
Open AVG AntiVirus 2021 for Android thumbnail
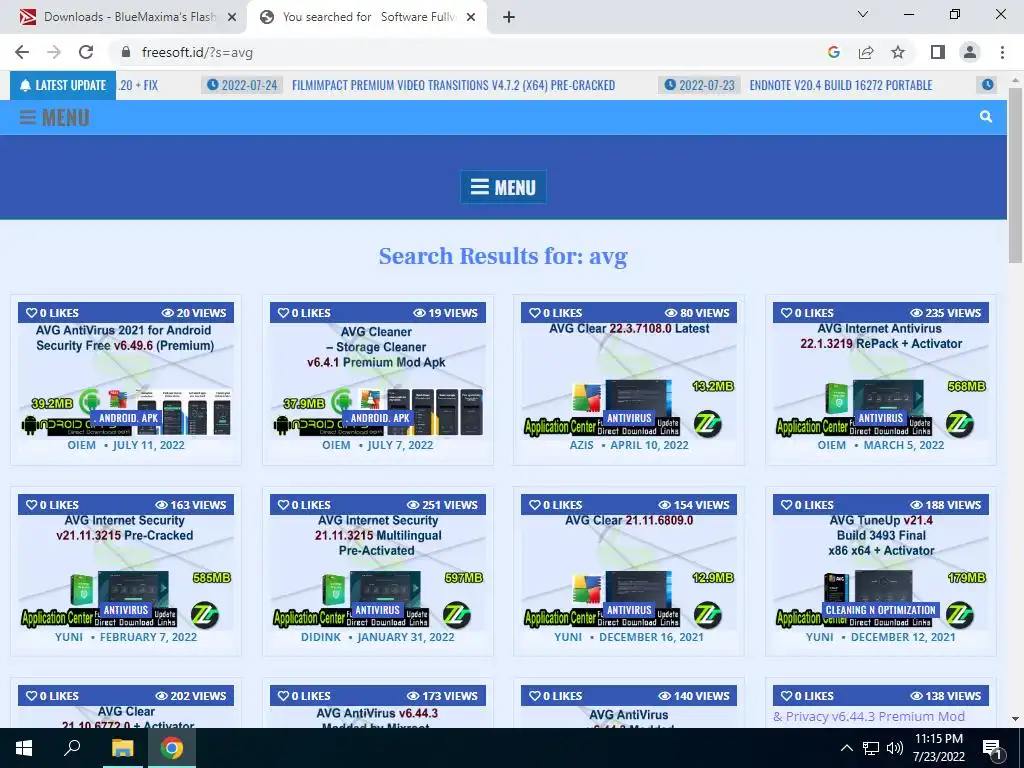tap(125, 379)
